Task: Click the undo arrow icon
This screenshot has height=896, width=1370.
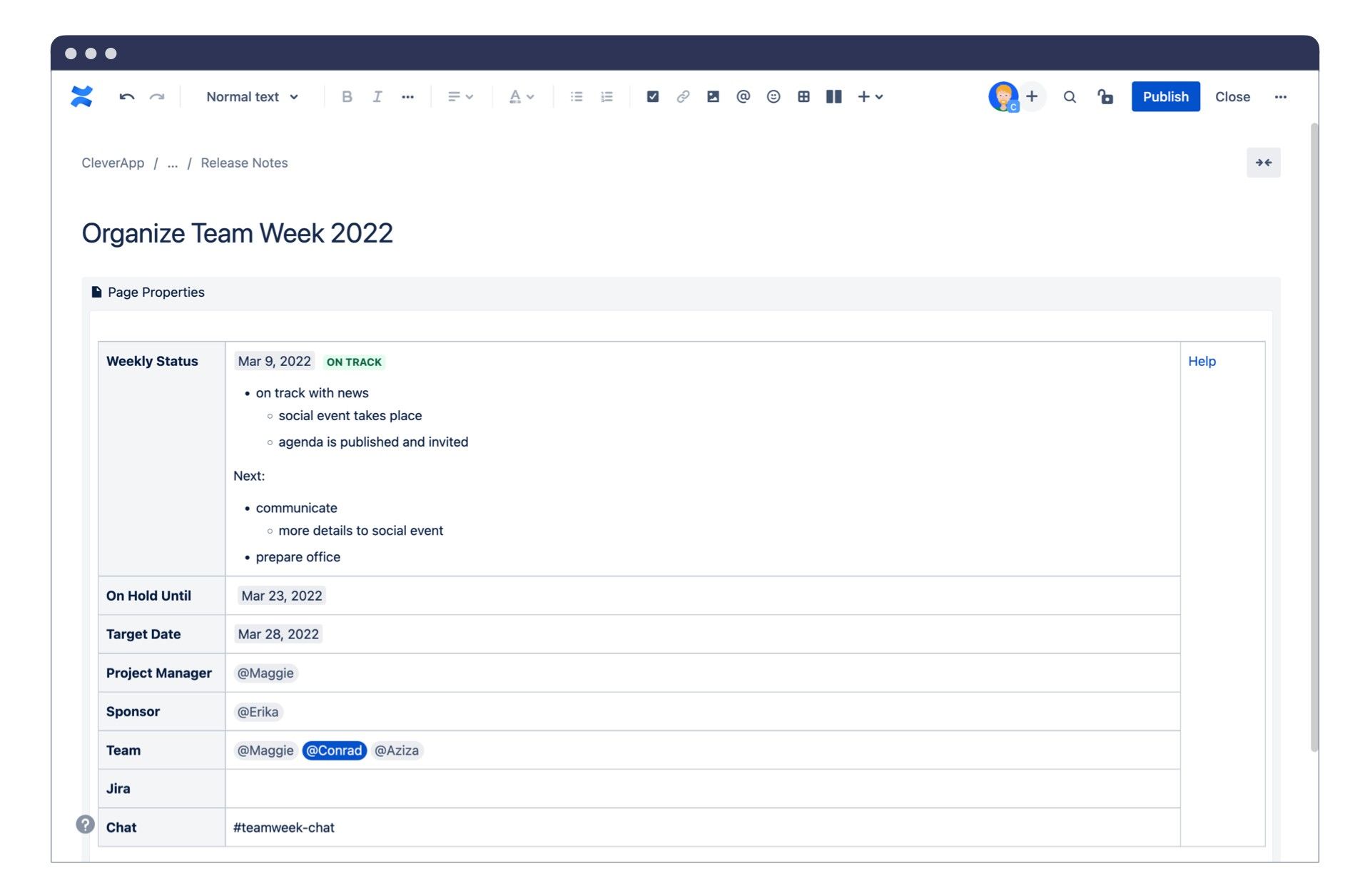Action: 127,97
